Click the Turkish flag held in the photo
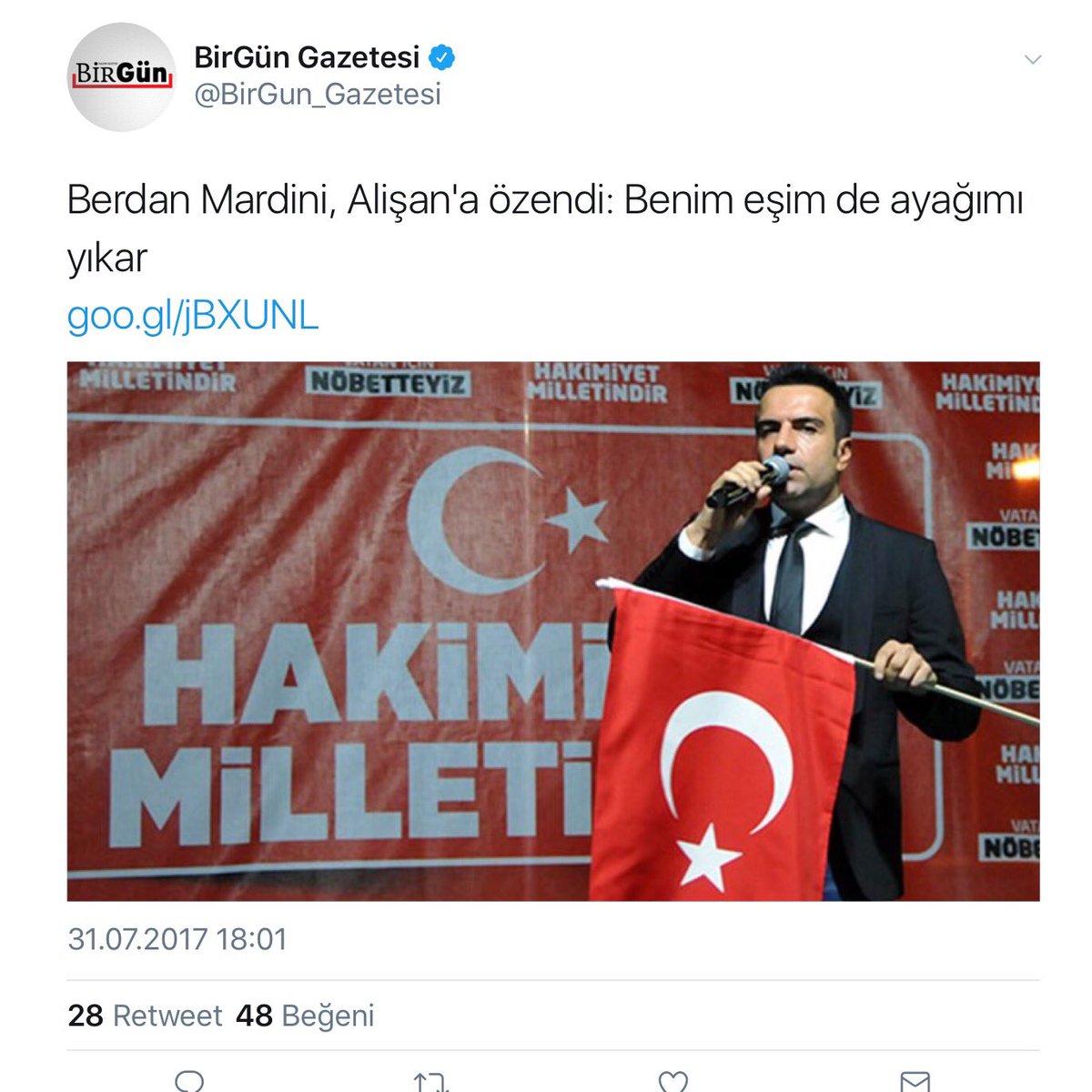 723,740
